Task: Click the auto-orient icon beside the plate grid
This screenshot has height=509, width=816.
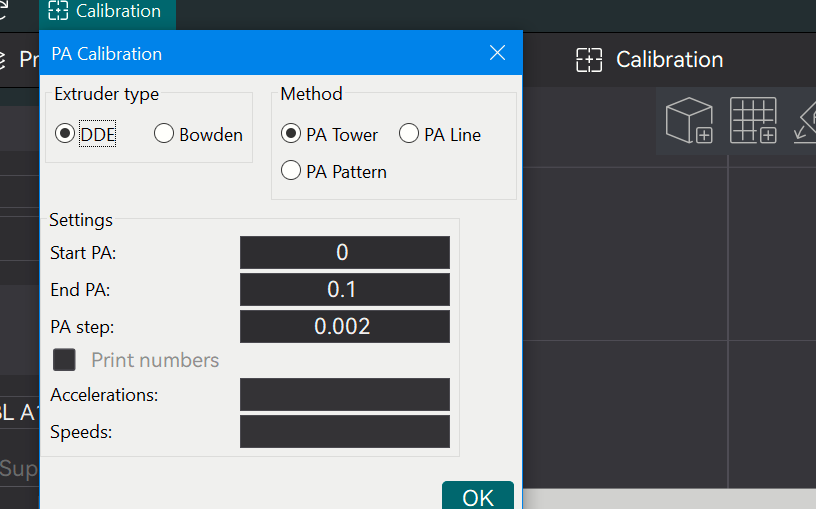Action: click(x=805, y=122)
